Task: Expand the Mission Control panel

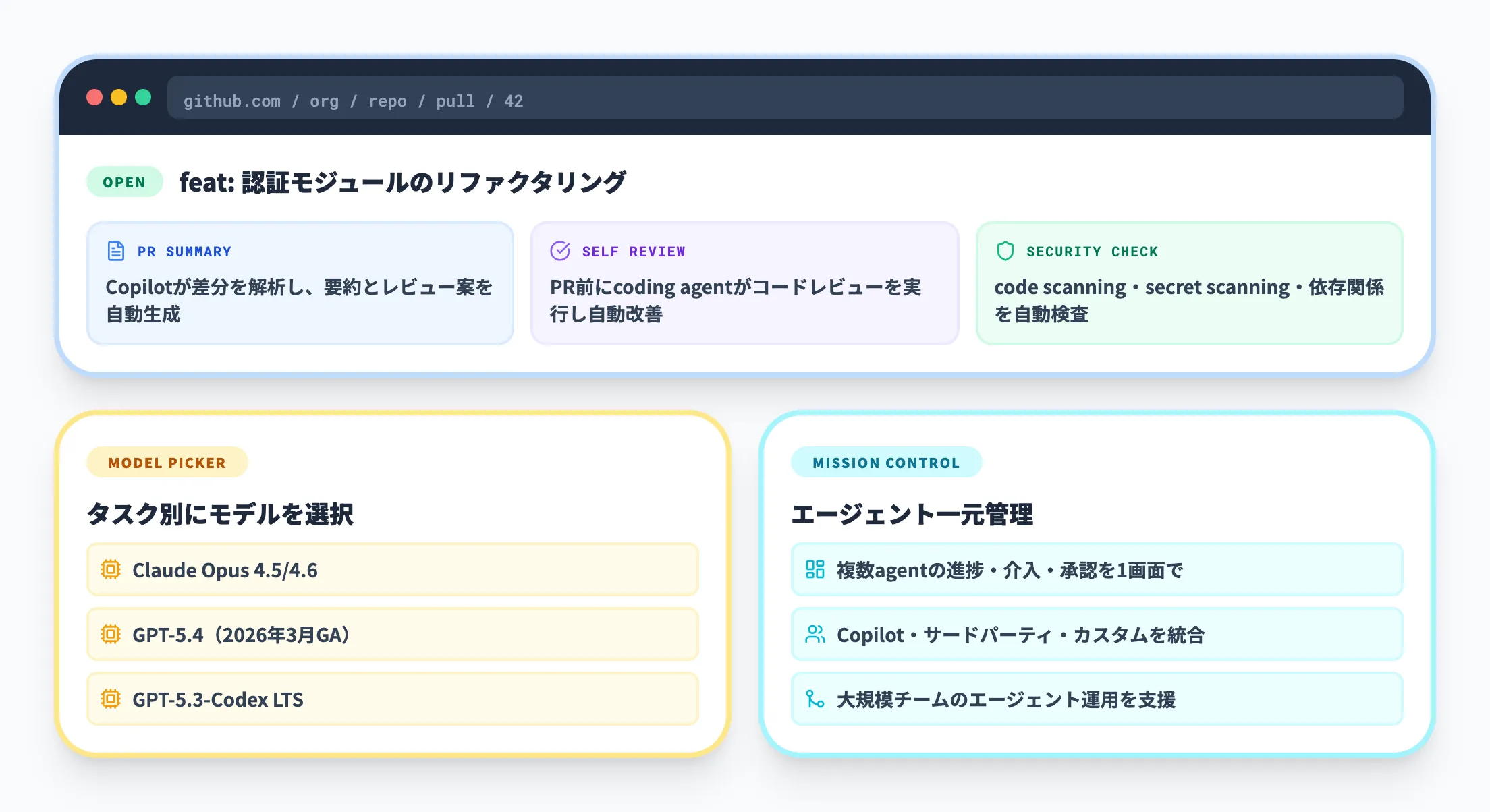Action: (x=887, y=463)
